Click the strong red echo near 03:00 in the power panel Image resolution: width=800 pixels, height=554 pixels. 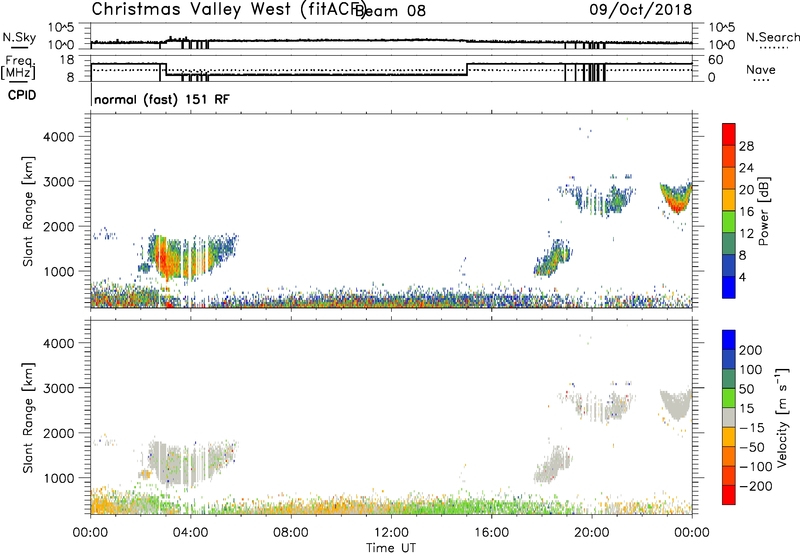(x=164, y=259)
